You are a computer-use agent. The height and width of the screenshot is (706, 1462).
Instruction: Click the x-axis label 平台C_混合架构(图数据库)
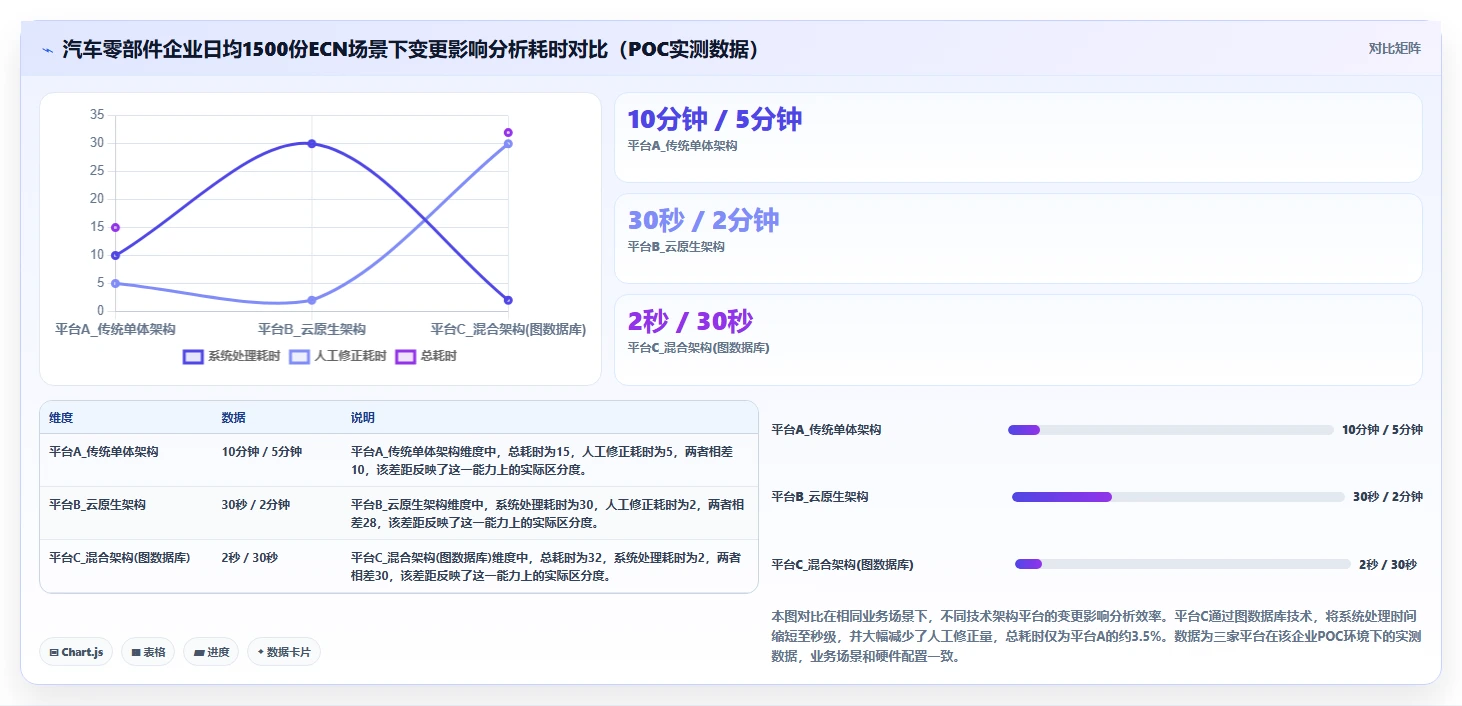click(508, 329)
